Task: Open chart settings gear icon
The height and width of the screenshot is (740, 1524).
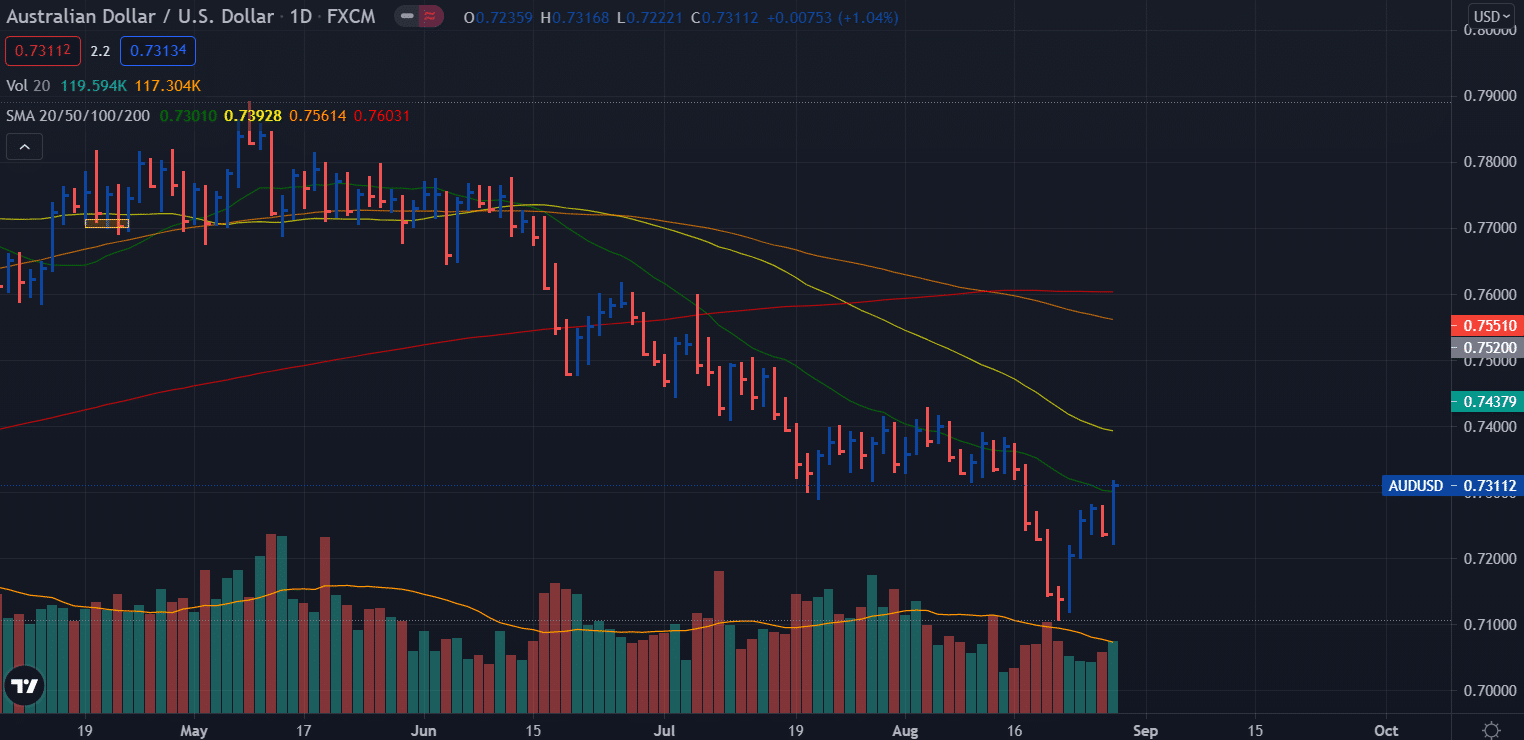Action: tap(1491, 729)
